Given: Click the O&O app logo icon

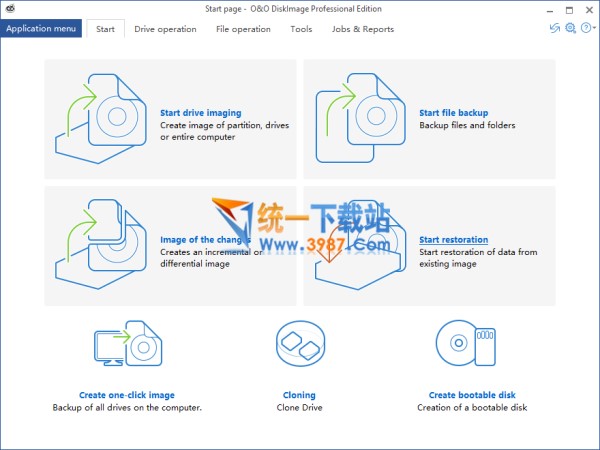Looking at the screenshot, I should [x=10, y=8].
